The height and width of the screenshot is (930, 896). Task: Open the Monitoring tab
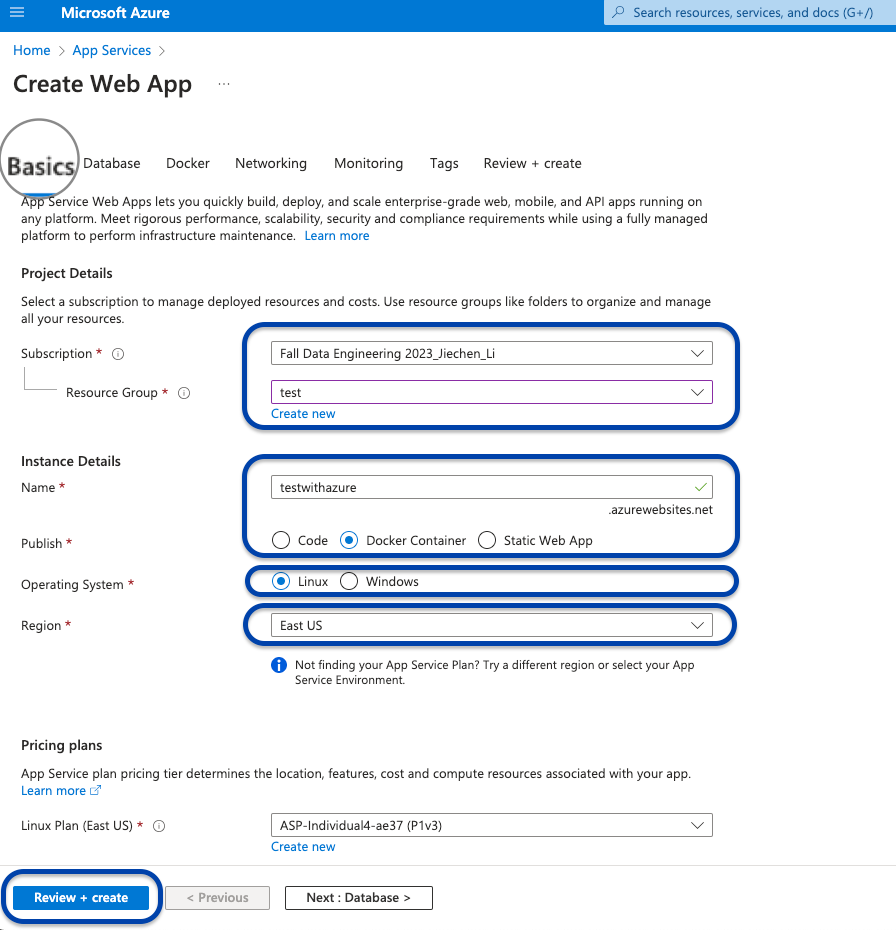(x=368, y=164)
